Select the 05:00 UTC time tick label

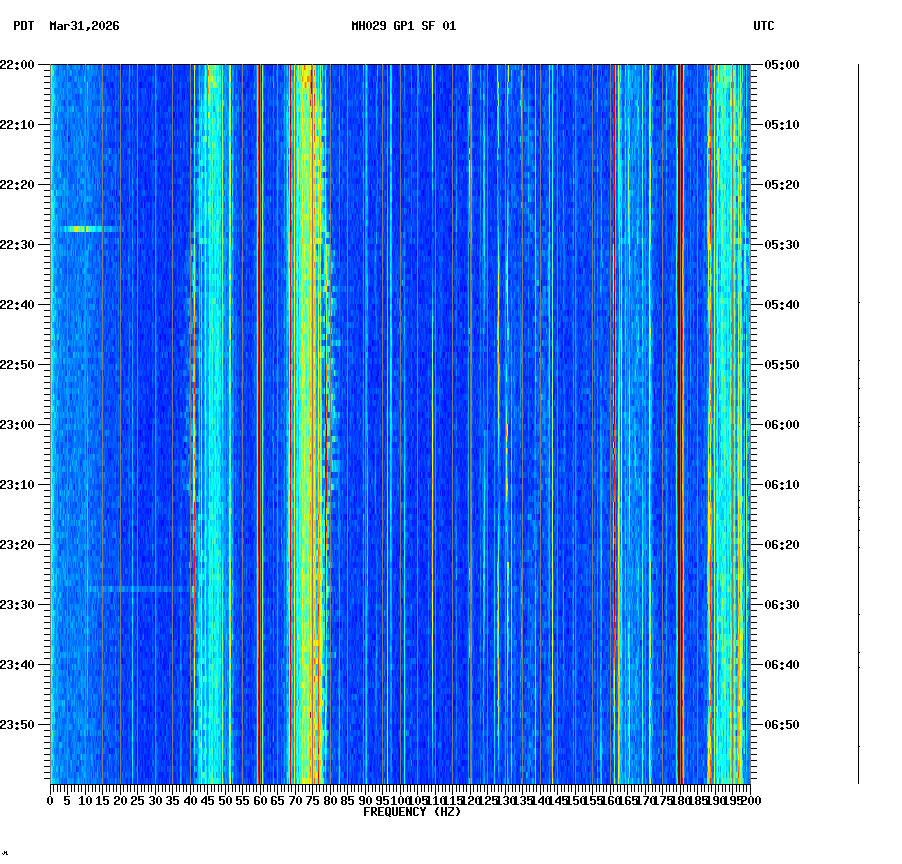[x=783, y=66]
